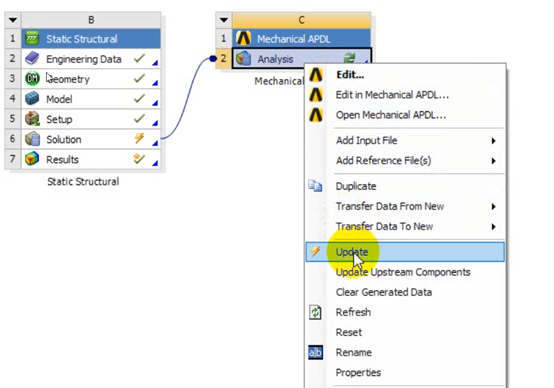The height and width of the screenshot is (388, 554).
Task: Click the APDL icon beside Edit in Mechanical APDL
Action: (316, 95)
